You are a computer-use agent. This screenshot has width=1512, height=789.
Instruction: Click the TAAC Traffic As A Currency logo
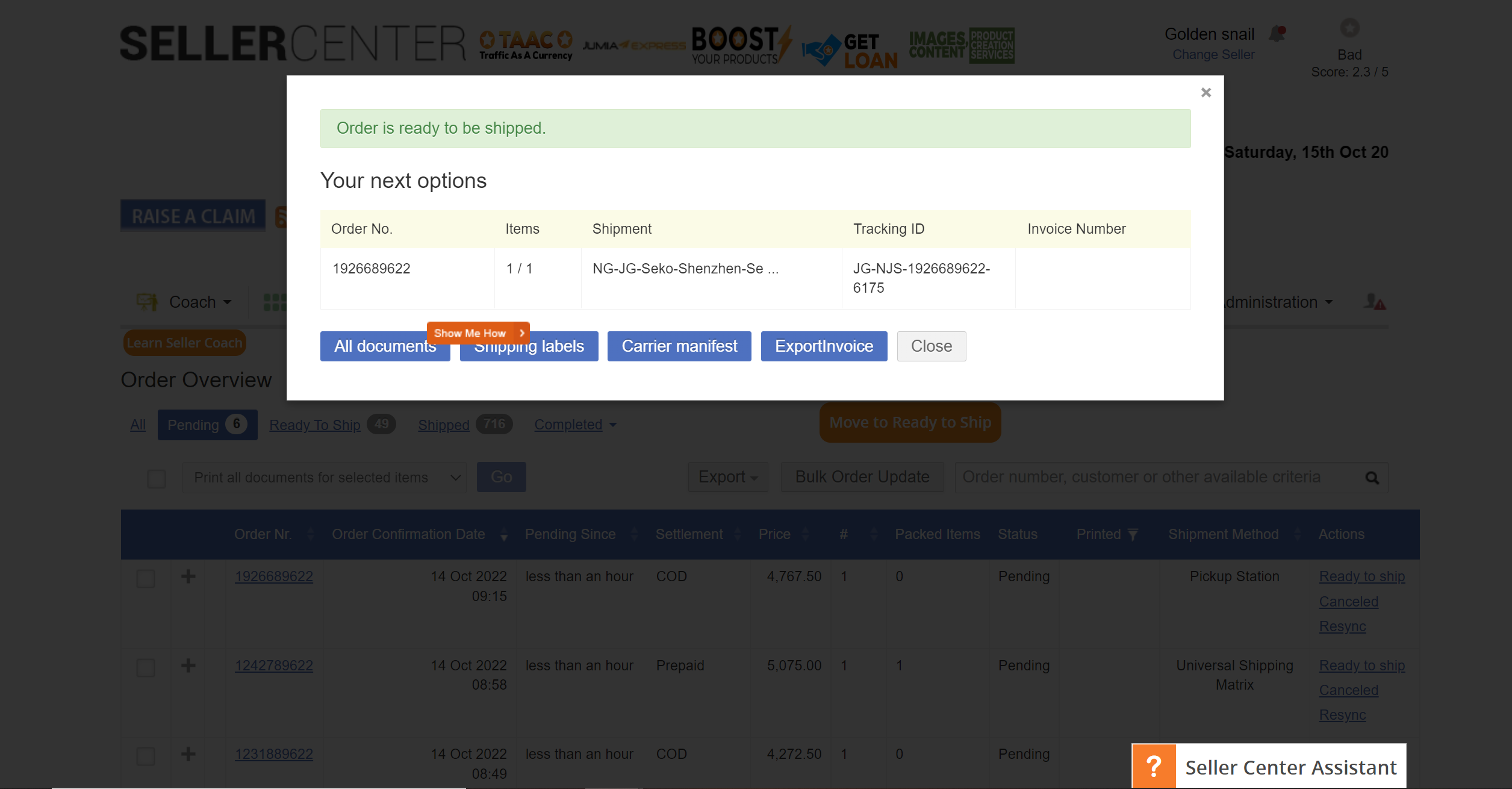tap(526, 45)
